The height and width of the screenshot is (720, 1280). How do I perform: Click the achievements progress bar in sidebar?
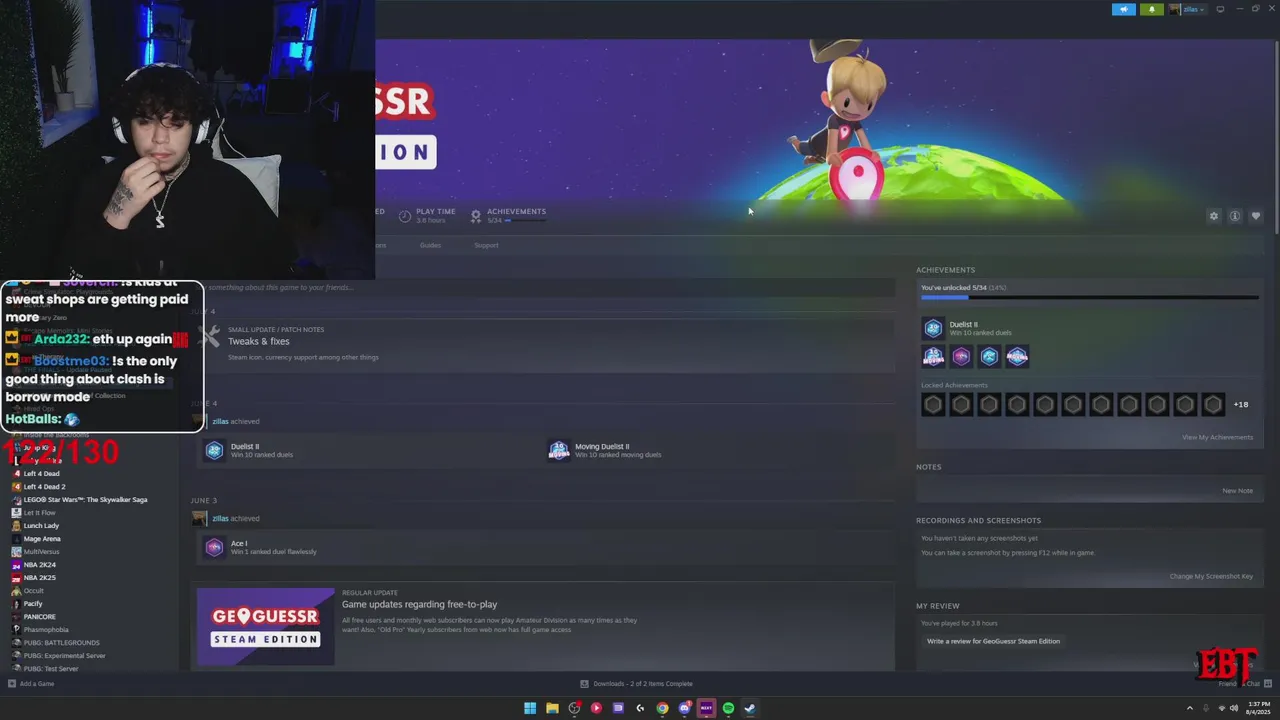[x=1089, y=297]
